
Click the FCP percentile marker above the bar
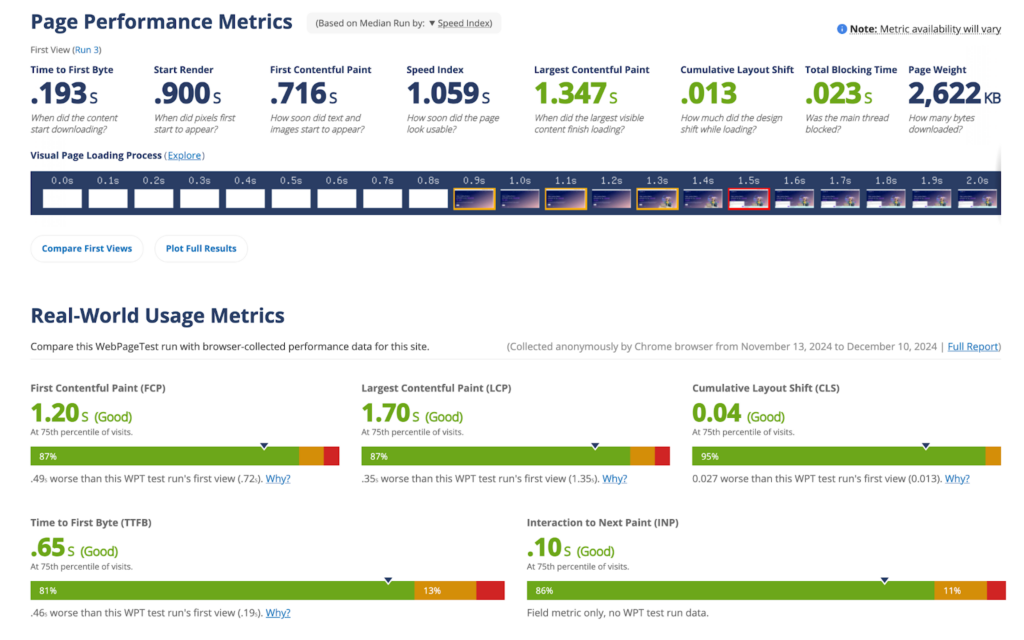[263, 444]
